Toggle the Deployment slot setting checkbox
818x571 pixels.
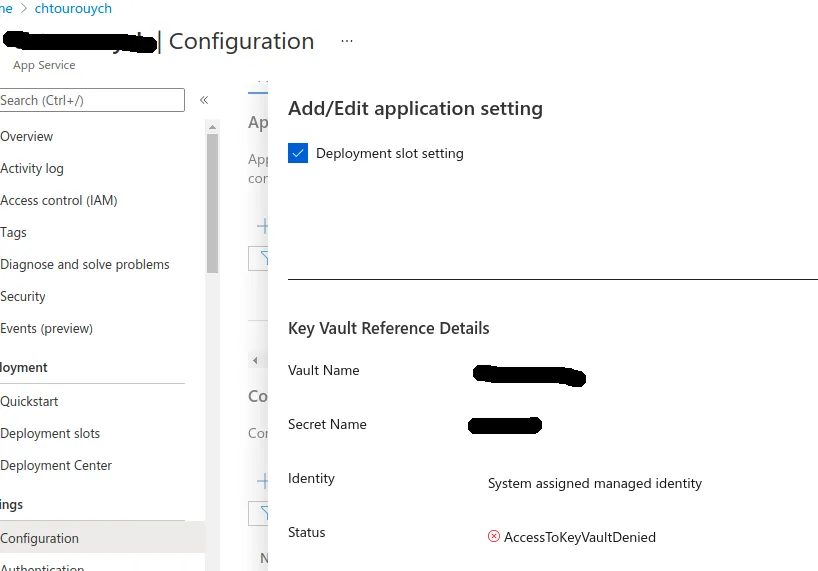[298, 153]
